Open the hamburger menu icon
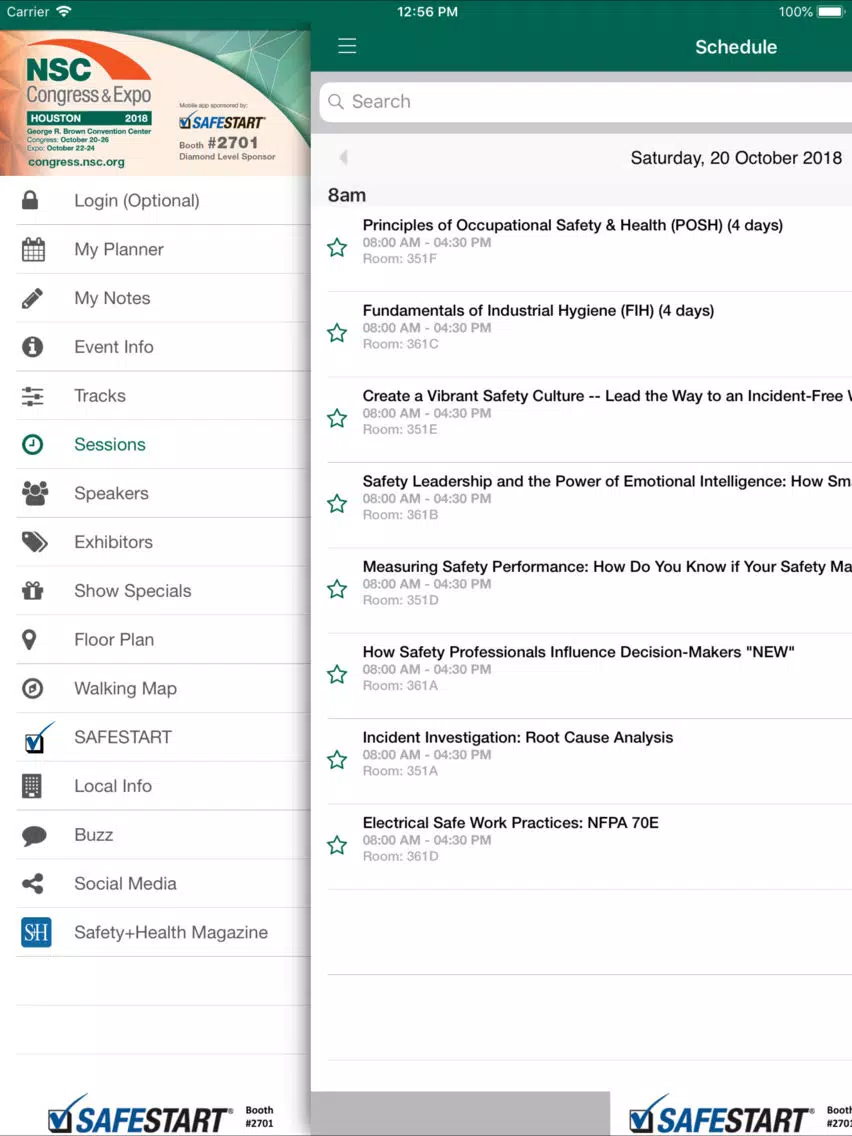 pyautogui.click(x=347, y=46)
